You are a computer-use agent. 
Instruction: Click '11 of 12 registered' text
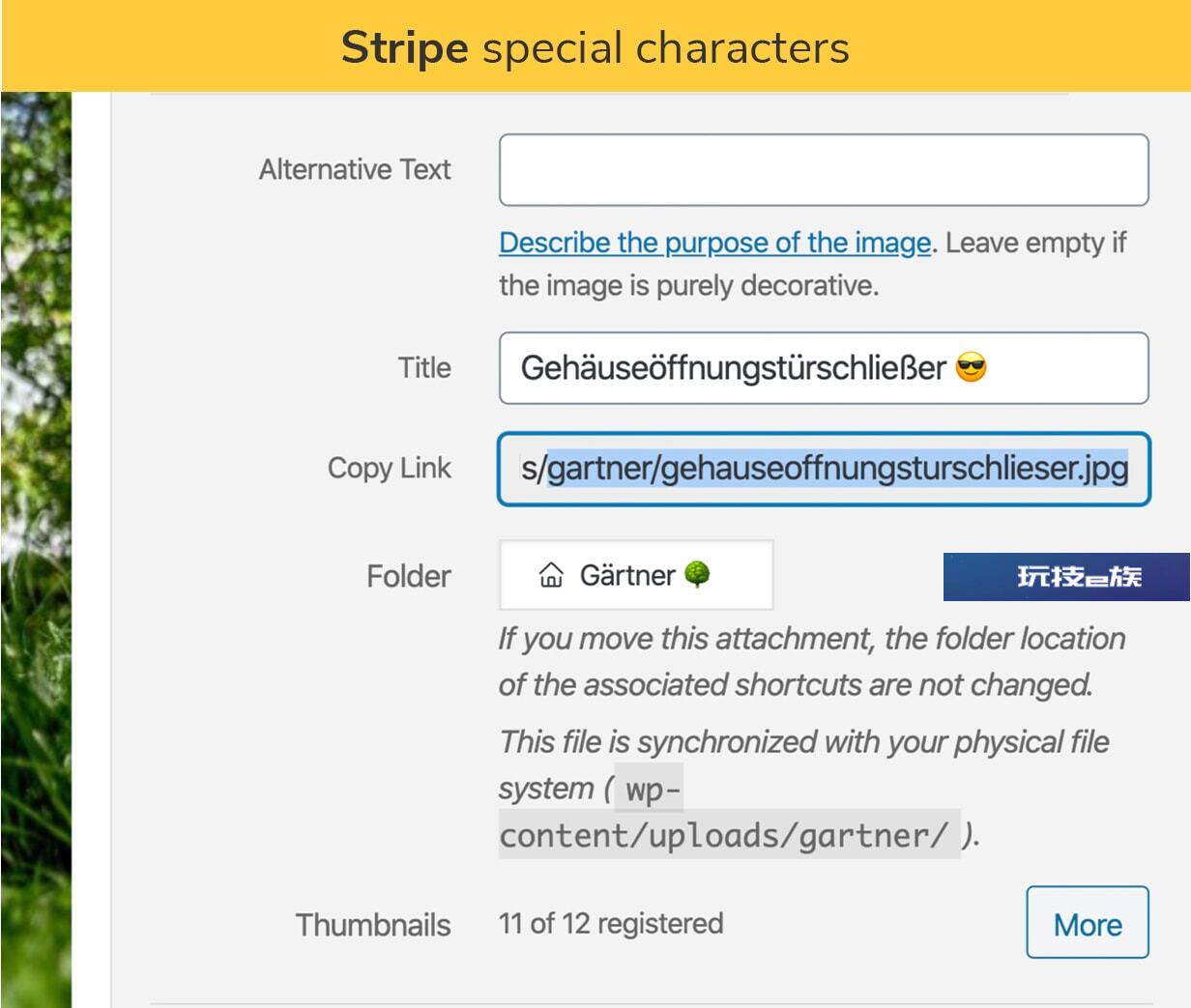click(611, 923)
